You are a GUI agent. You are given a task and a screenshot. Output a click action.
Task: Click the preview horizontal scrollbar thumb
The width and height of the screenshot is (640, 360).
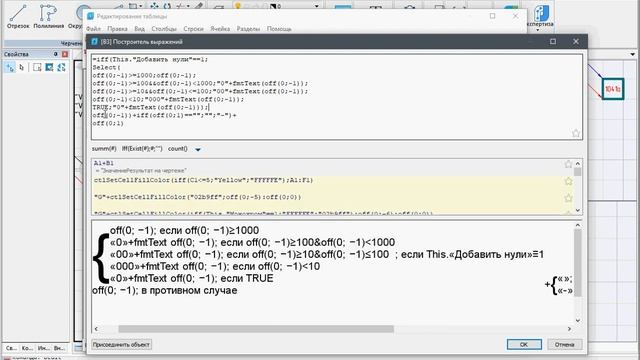256,329
